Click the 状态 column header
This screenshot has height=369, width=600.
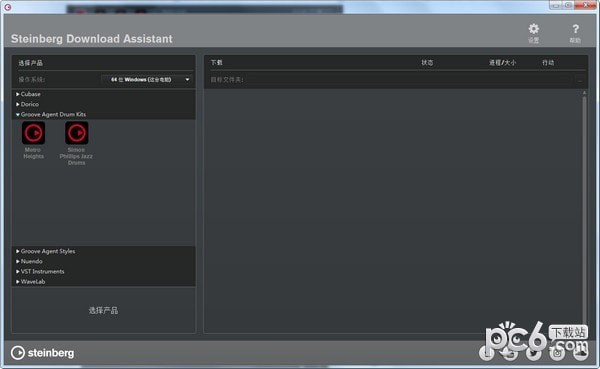427,62
